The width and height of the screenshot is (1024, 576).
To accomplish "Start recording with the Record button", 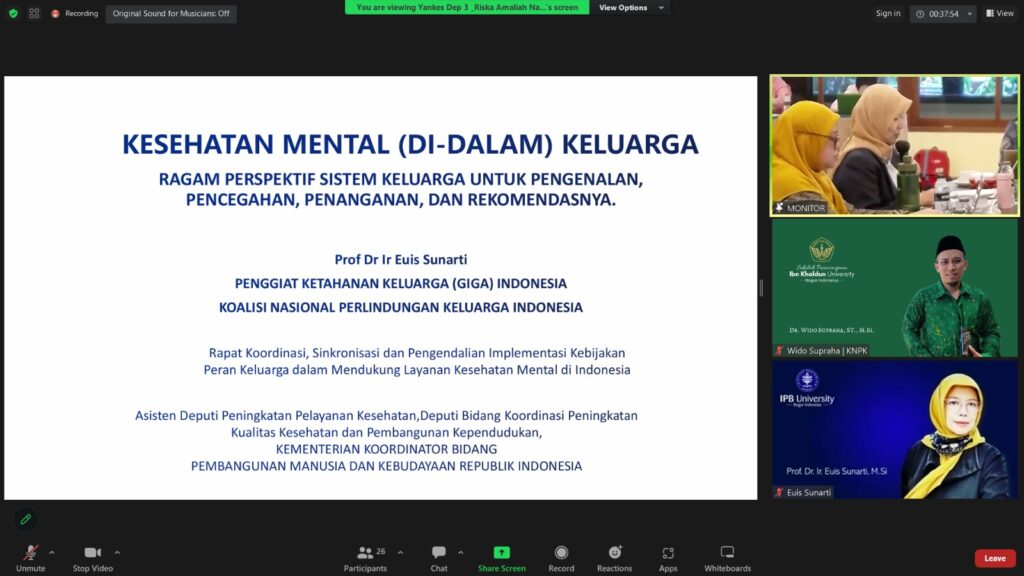I will click(561, 558).
